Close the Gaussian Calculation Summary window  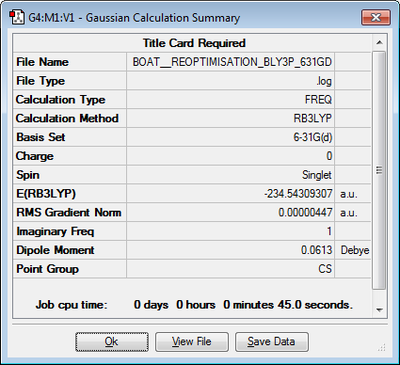376,17
